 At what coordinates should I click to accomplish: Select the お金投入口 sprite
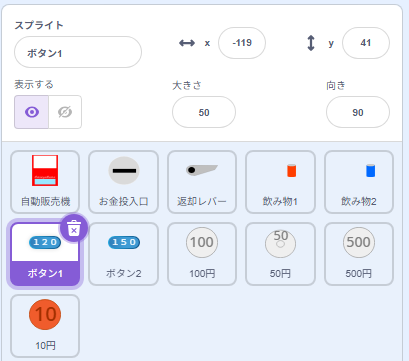[x=123, y=182]
